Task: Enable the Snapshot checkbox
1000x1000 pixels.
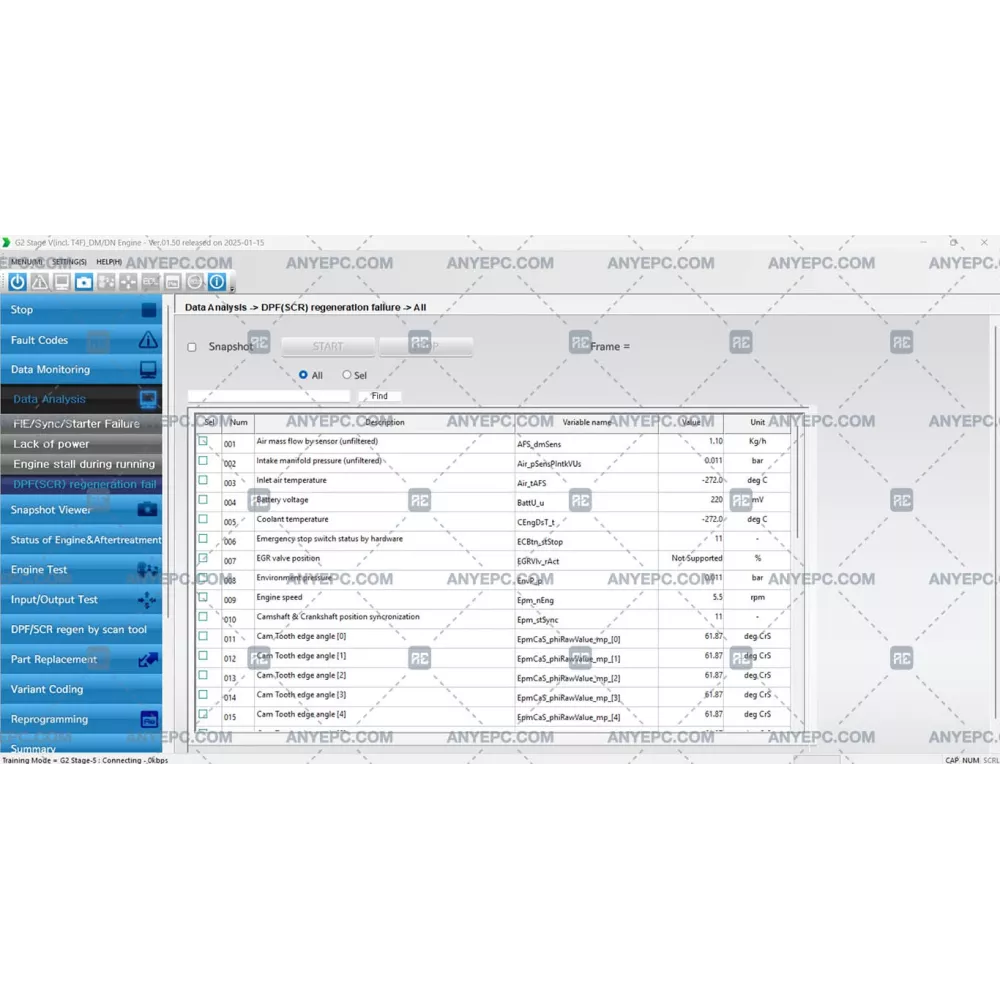Action: (x=192, y=347)
